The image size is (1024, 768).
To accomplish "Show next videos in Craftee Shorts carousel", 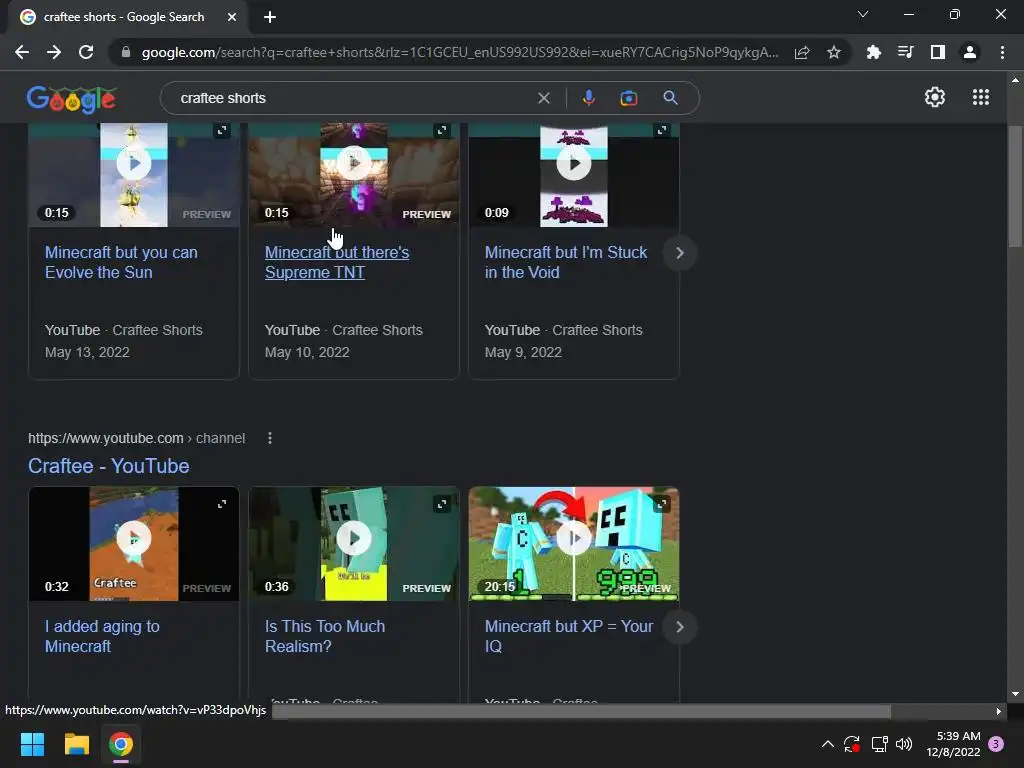I will pos(679,253).
